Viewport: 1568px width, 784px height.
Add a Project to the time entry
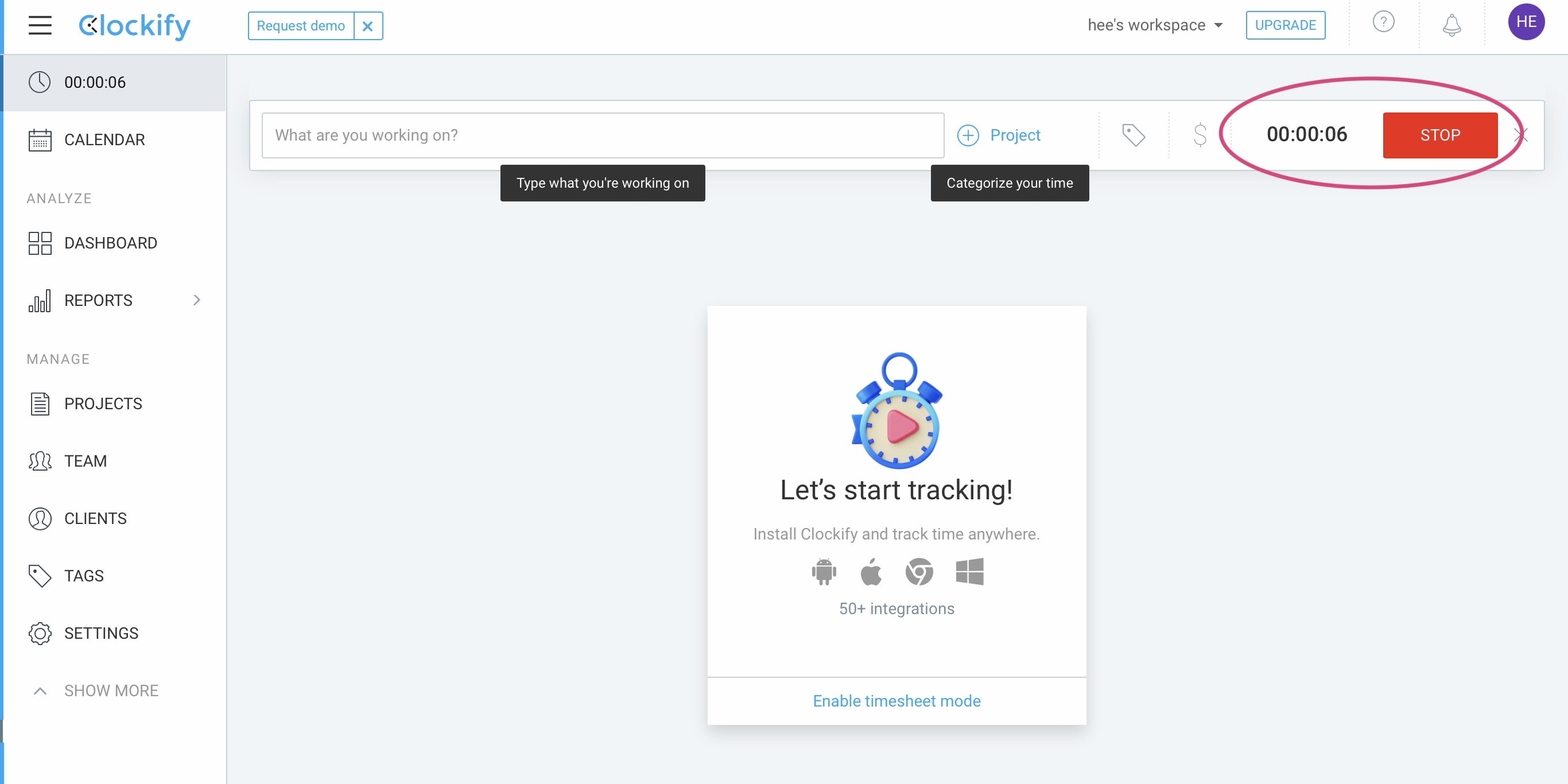point(999,135)
